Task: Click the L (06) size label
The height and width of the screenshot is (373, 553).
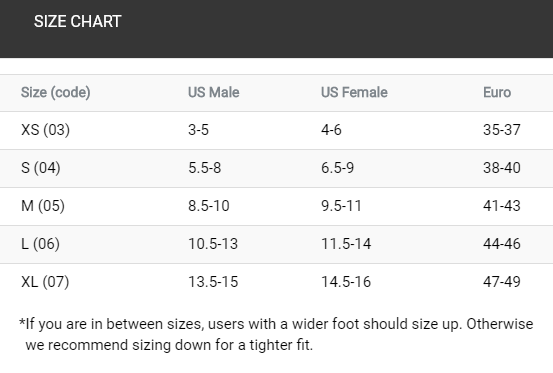Action: click(x=40, y=244)
